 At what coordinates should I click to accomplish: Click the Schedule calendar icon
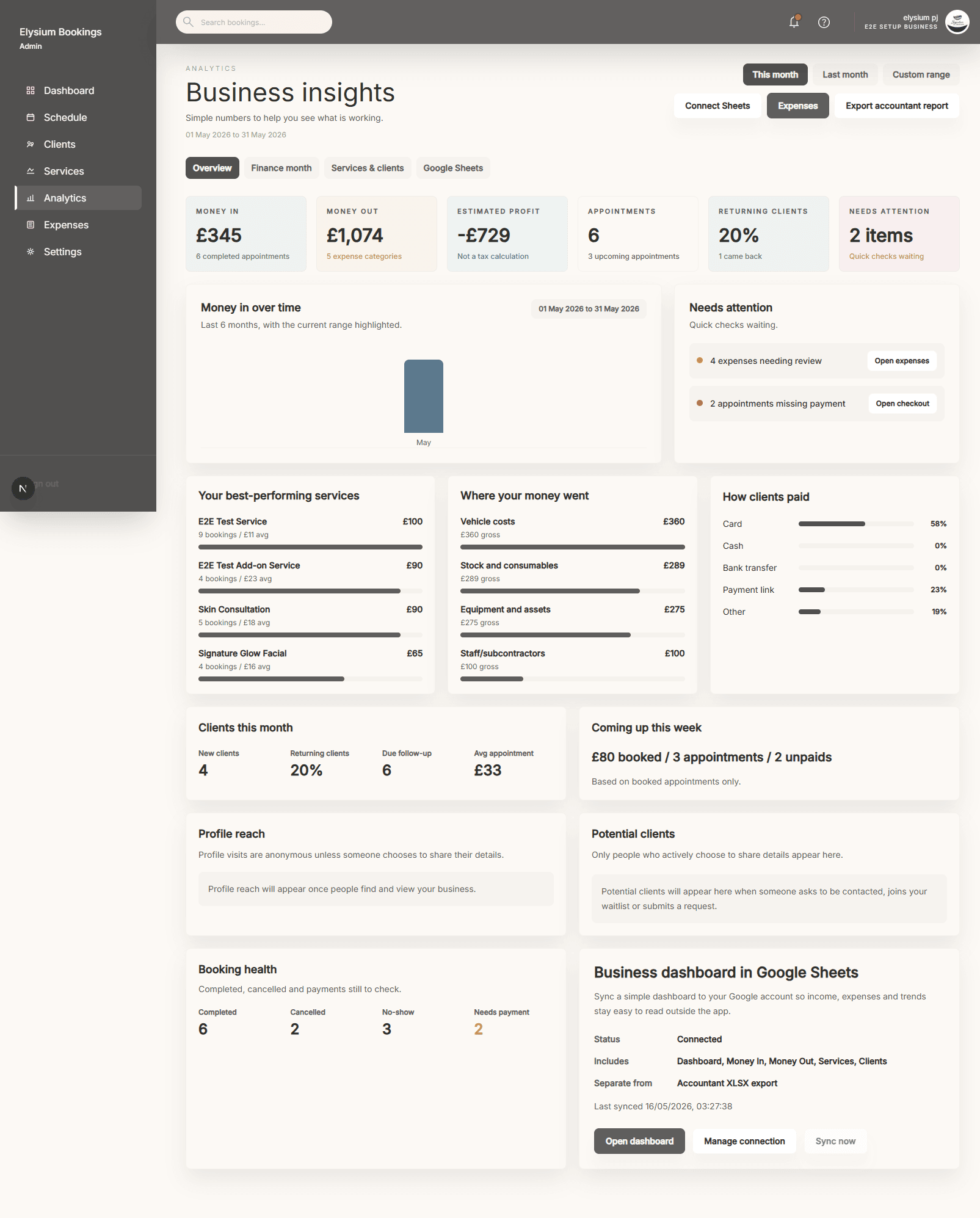[31, 117]
